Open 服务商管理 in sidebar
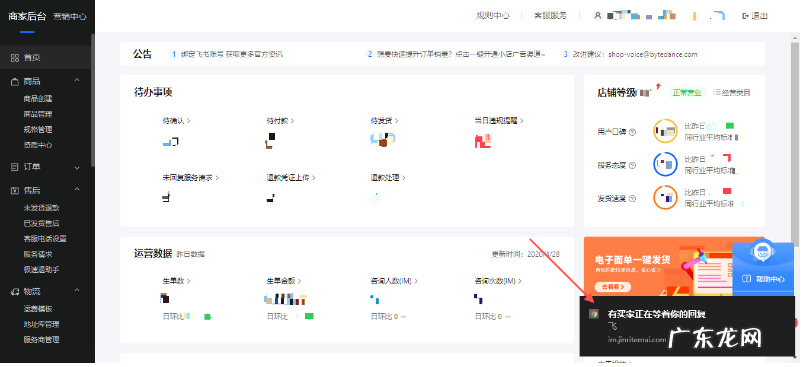 [41, 340]
